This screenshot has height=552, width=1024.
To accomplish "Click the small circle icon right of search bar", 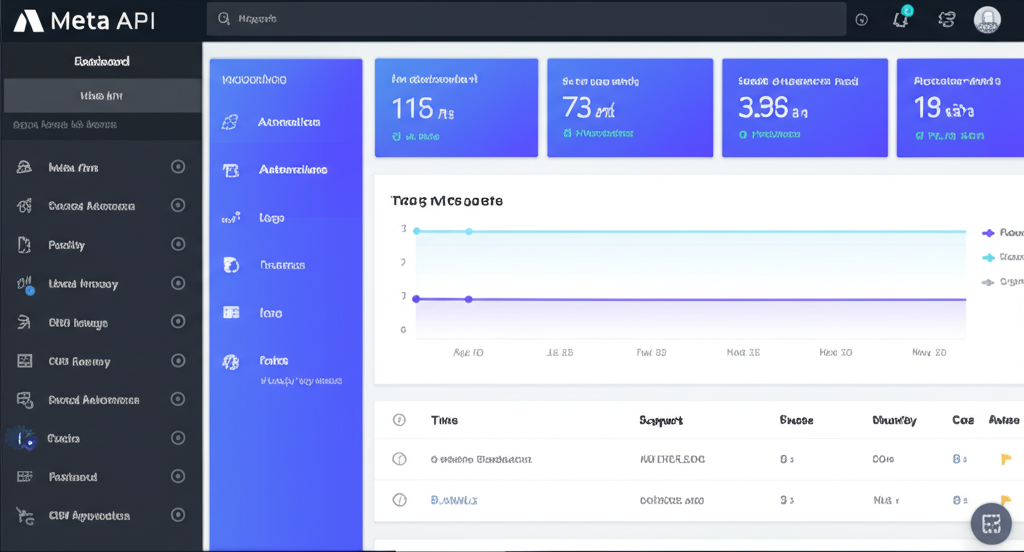I will tap(862, 19).
